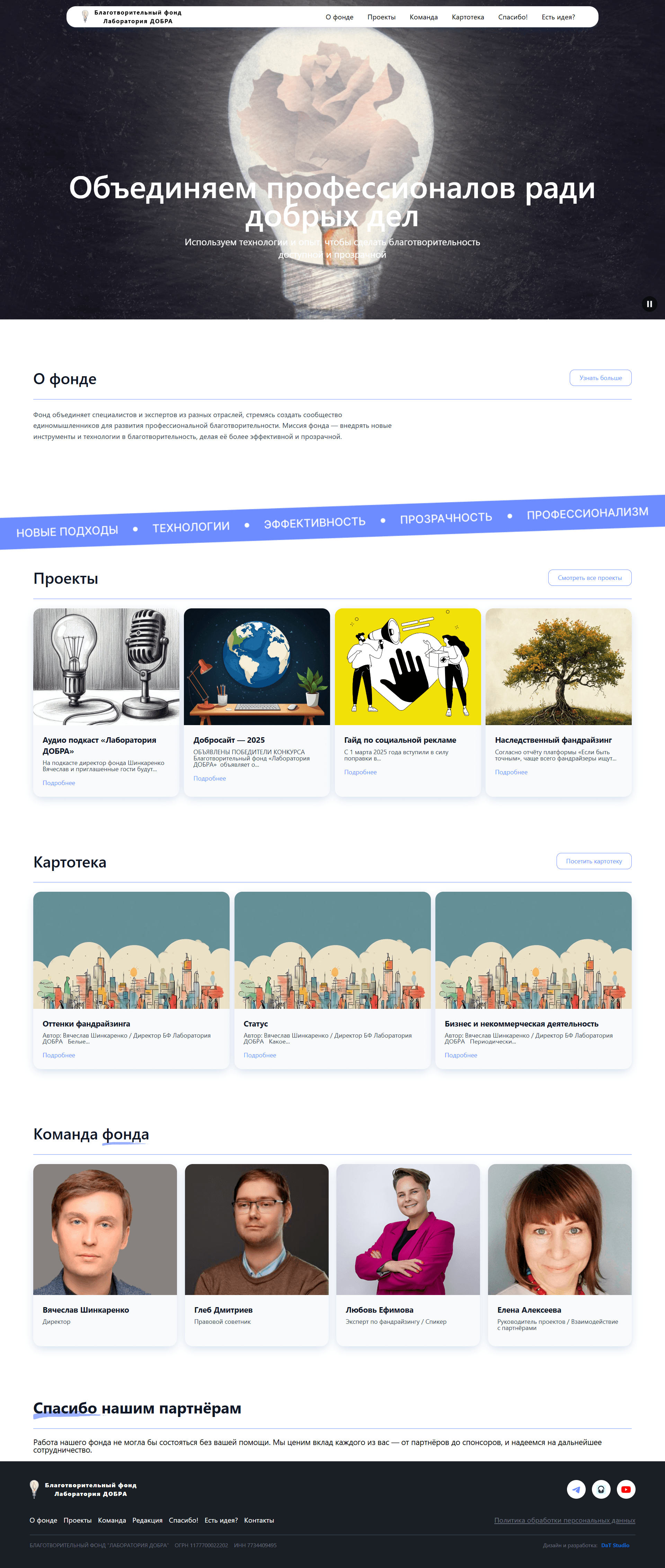Open Любовь Ефимова team photo card
This screenshot has height=1568, width=665.
pos(408,1229)
